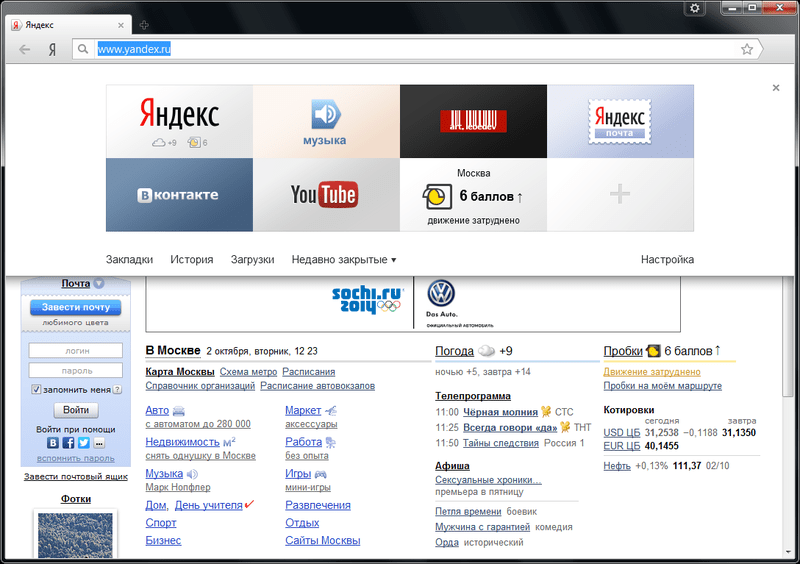Viewport: 800px width, 564px height.
Task: Click the Volkswagen logo in the banner
Action: tap(440, 293)
